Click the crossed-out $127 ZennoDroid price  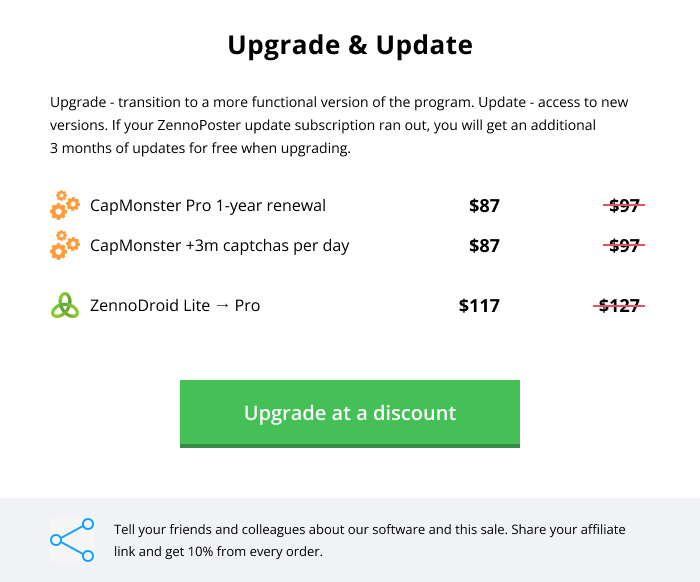[619, 306]
